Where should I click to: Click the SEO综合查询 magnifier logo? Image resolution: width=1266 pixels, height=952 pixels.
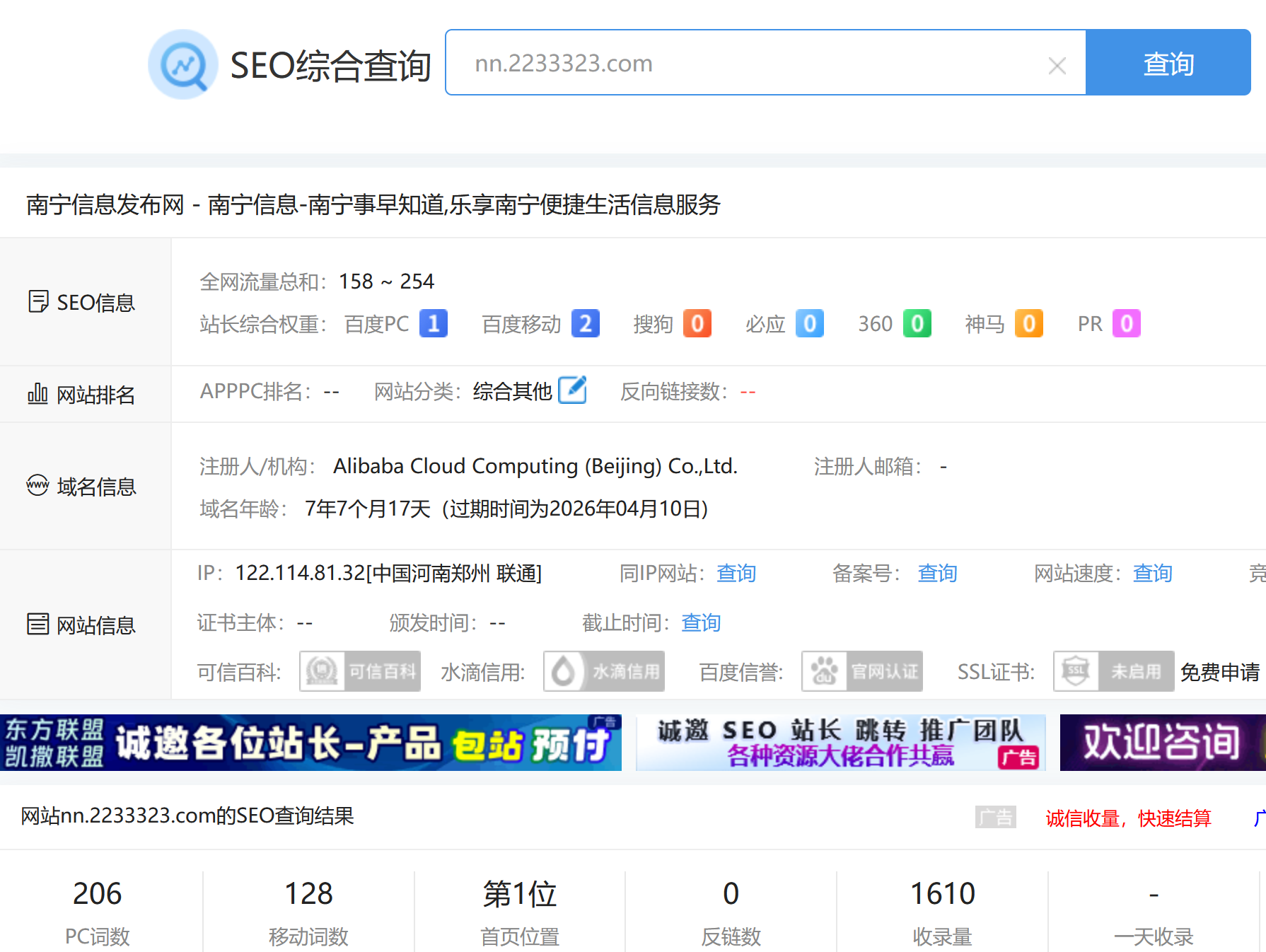183,64
